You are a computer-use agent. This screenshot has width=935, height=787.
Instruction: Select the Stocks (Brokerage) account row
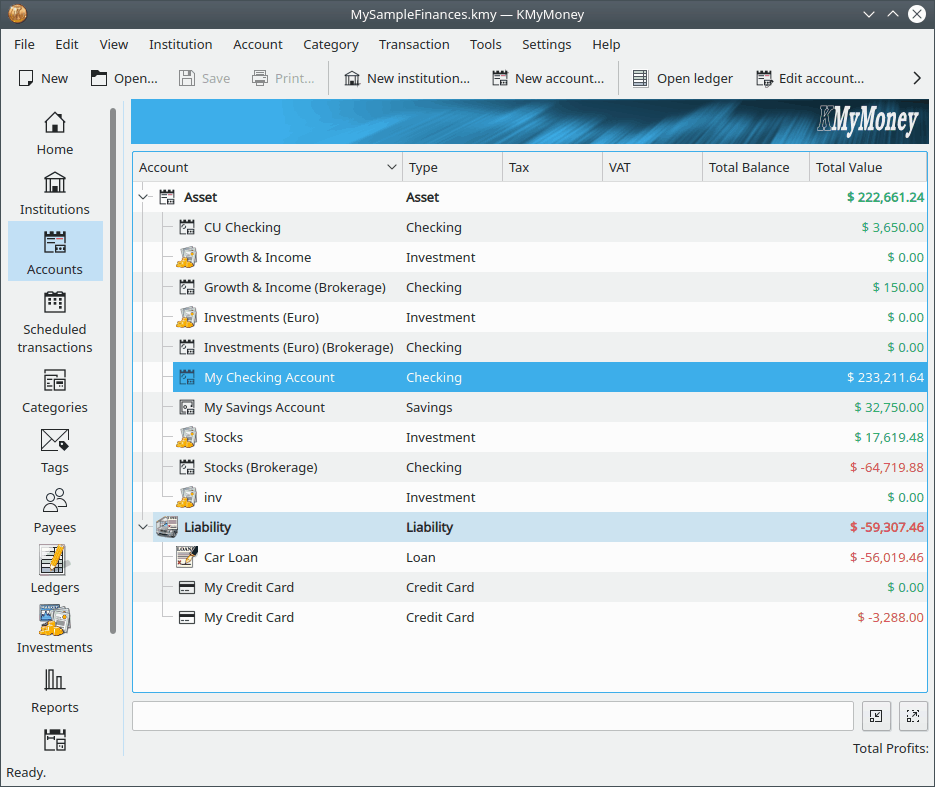530,467
